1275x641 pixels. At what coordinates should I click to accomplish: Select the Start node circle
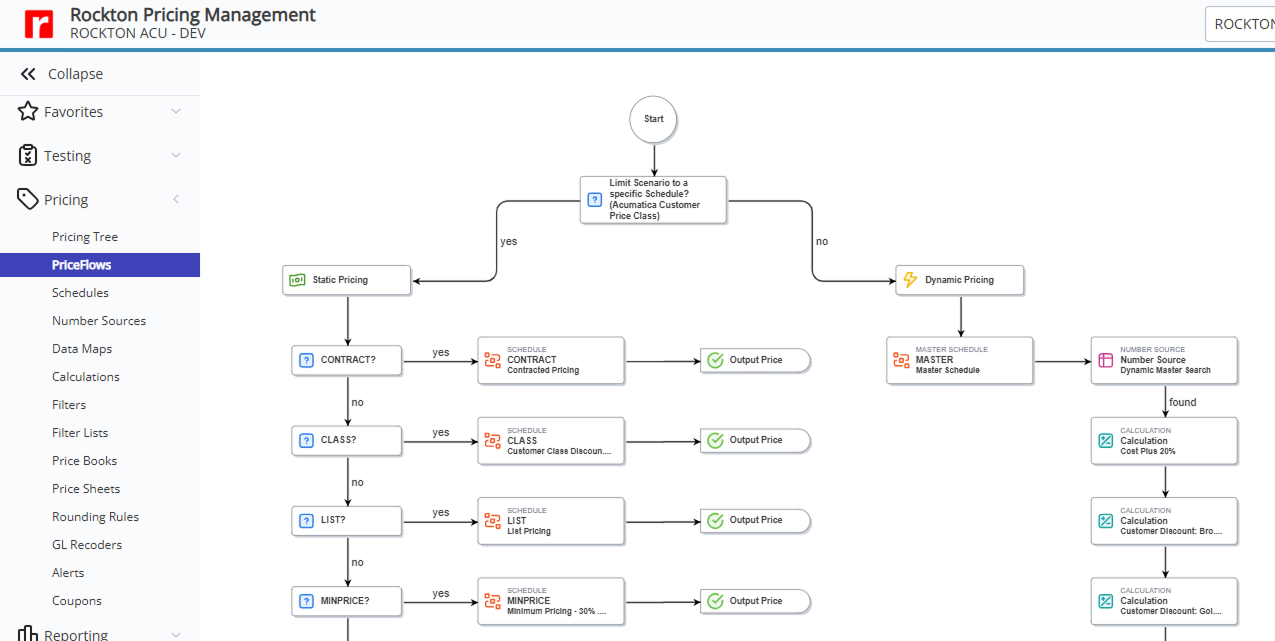tap(654, 119)
